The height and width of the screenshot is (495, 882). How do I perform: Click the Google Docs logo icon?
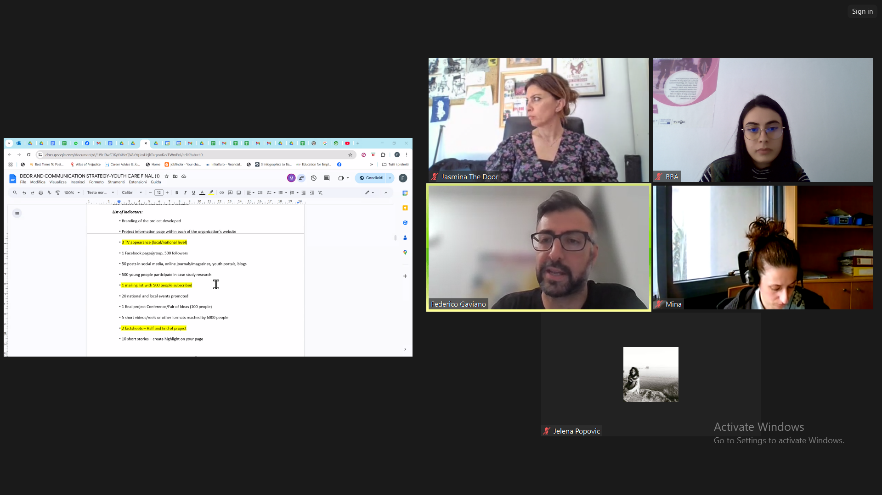tap(13, 178)
